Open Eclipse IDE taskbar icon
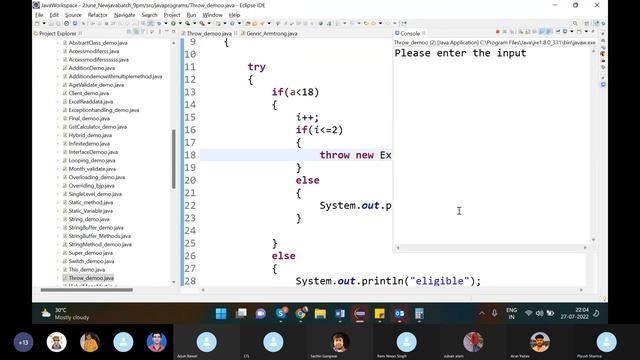This screenshot has width=640, height=360. 360,313
